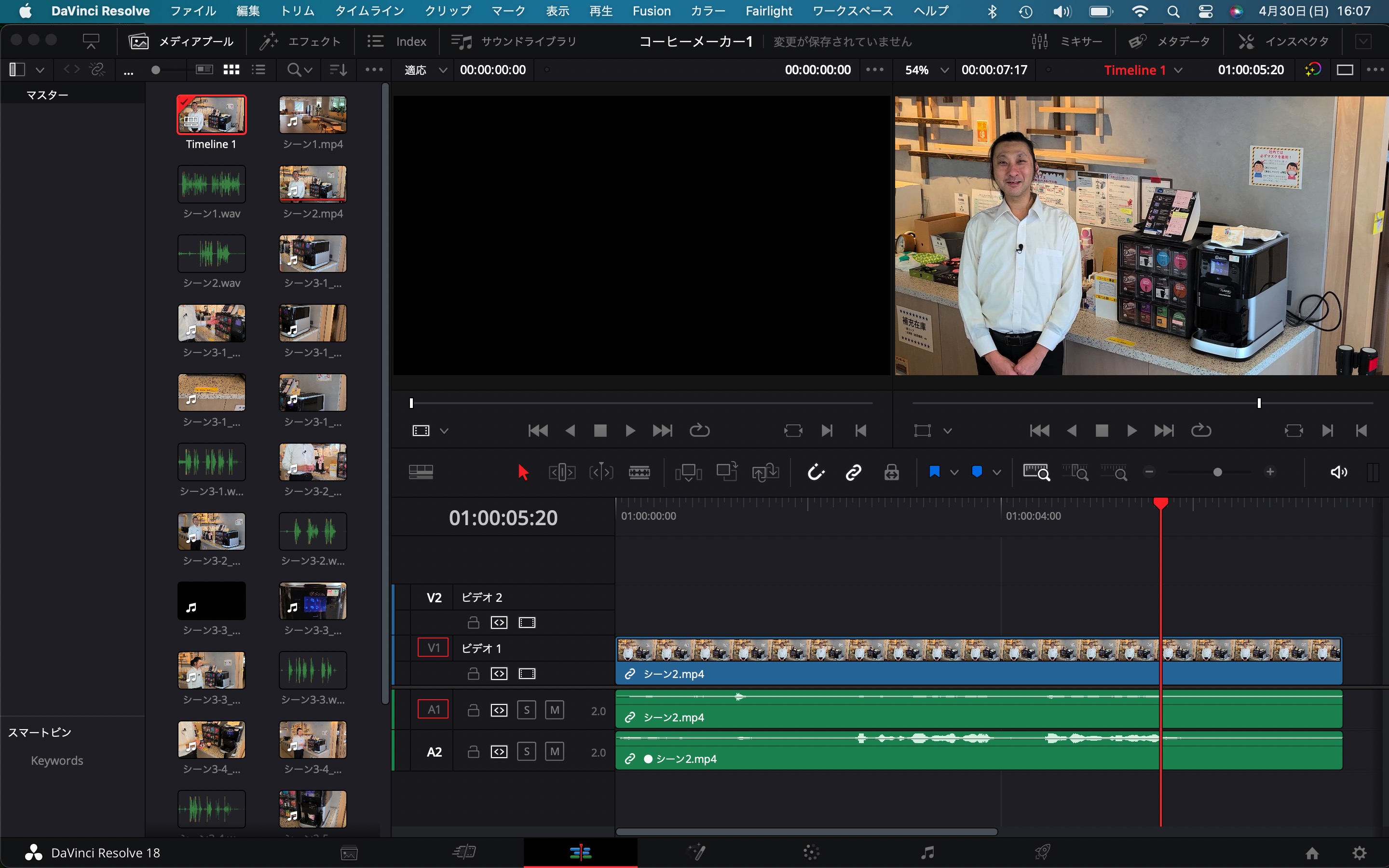Toggle timeline snapping magnet icon

tap(816, 473)
